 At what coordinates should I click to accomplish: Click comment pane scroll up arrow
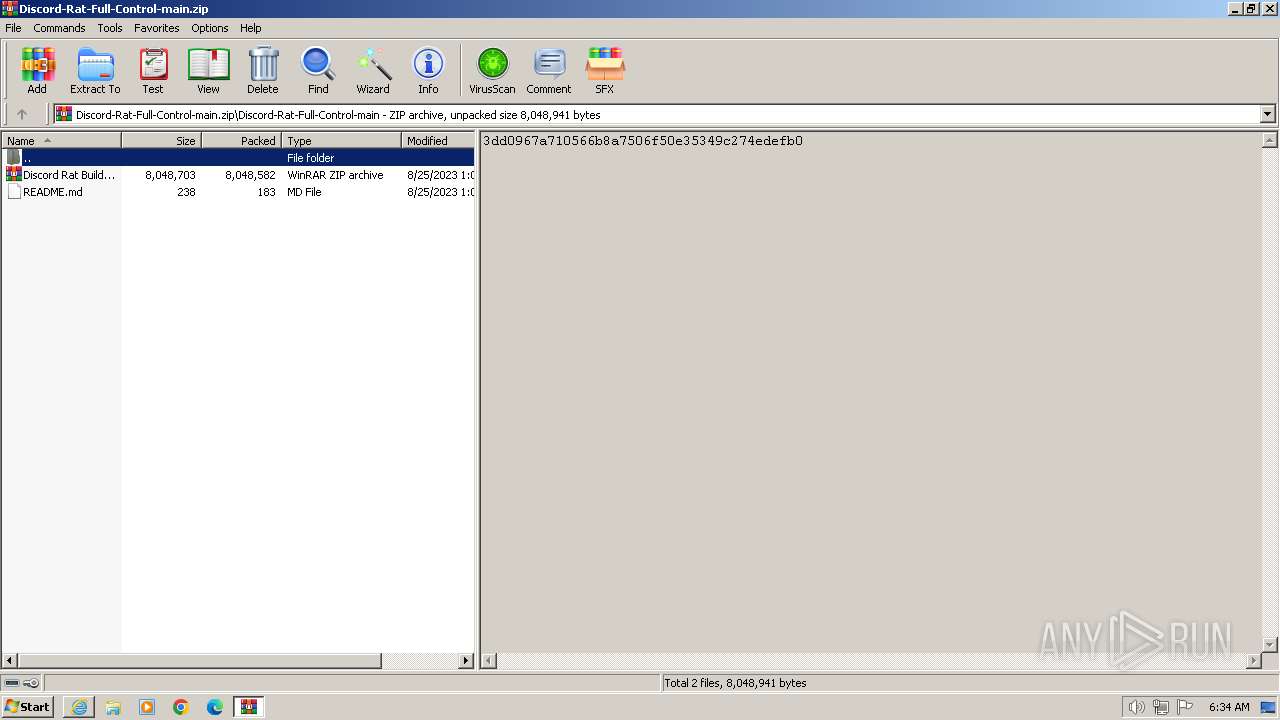pyautogui.click(x=1269, y=140)
